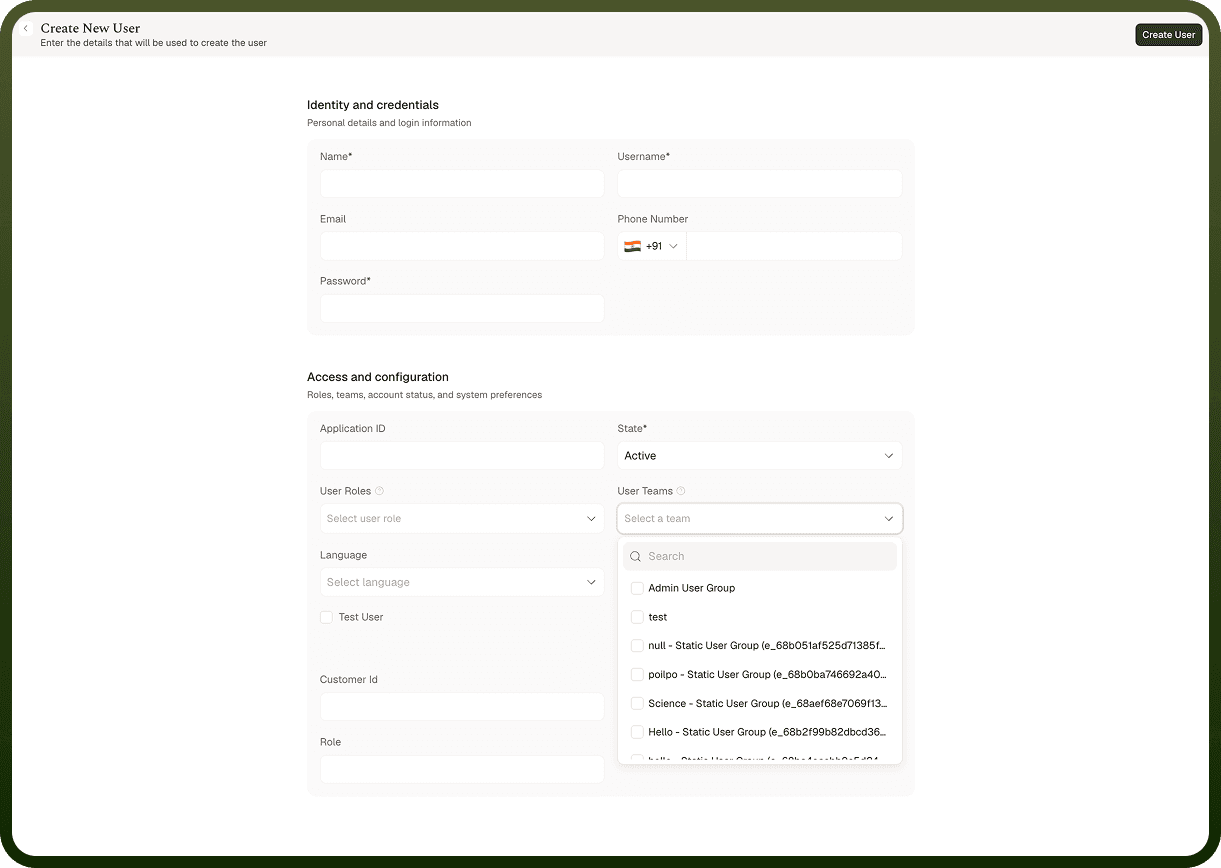This screenshot has height=868, width=1221.
Task: Check the Science - Static User Group option
Action: [x=637, y=703]
